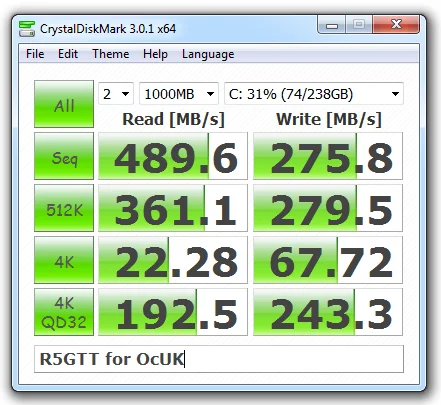Image resolution: width=441 pixels, height=405 pixels.
Task: Select the 4K QD32 read result 192.5
Action: [x=173, y=312]
